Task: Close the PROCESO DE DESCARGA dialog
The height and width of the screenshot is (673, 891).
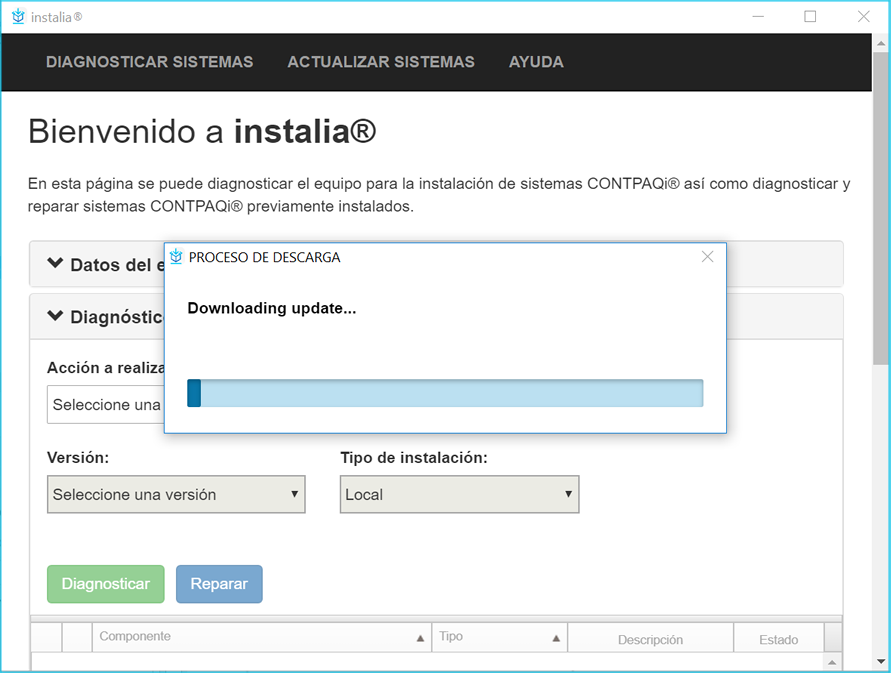Action: [x=707, y=257]
